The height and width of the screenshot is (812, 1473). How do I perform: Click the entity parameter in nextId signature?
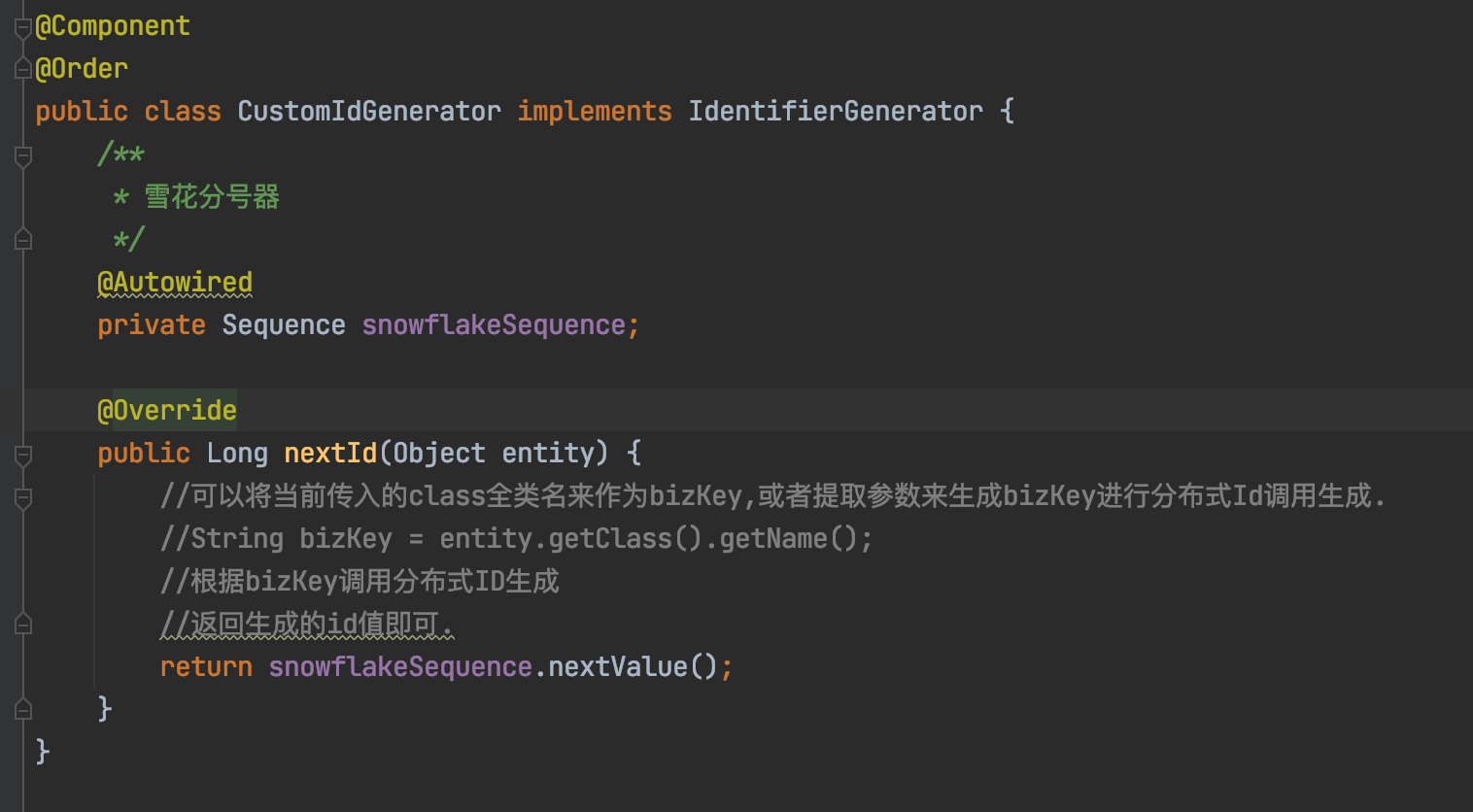547,454
